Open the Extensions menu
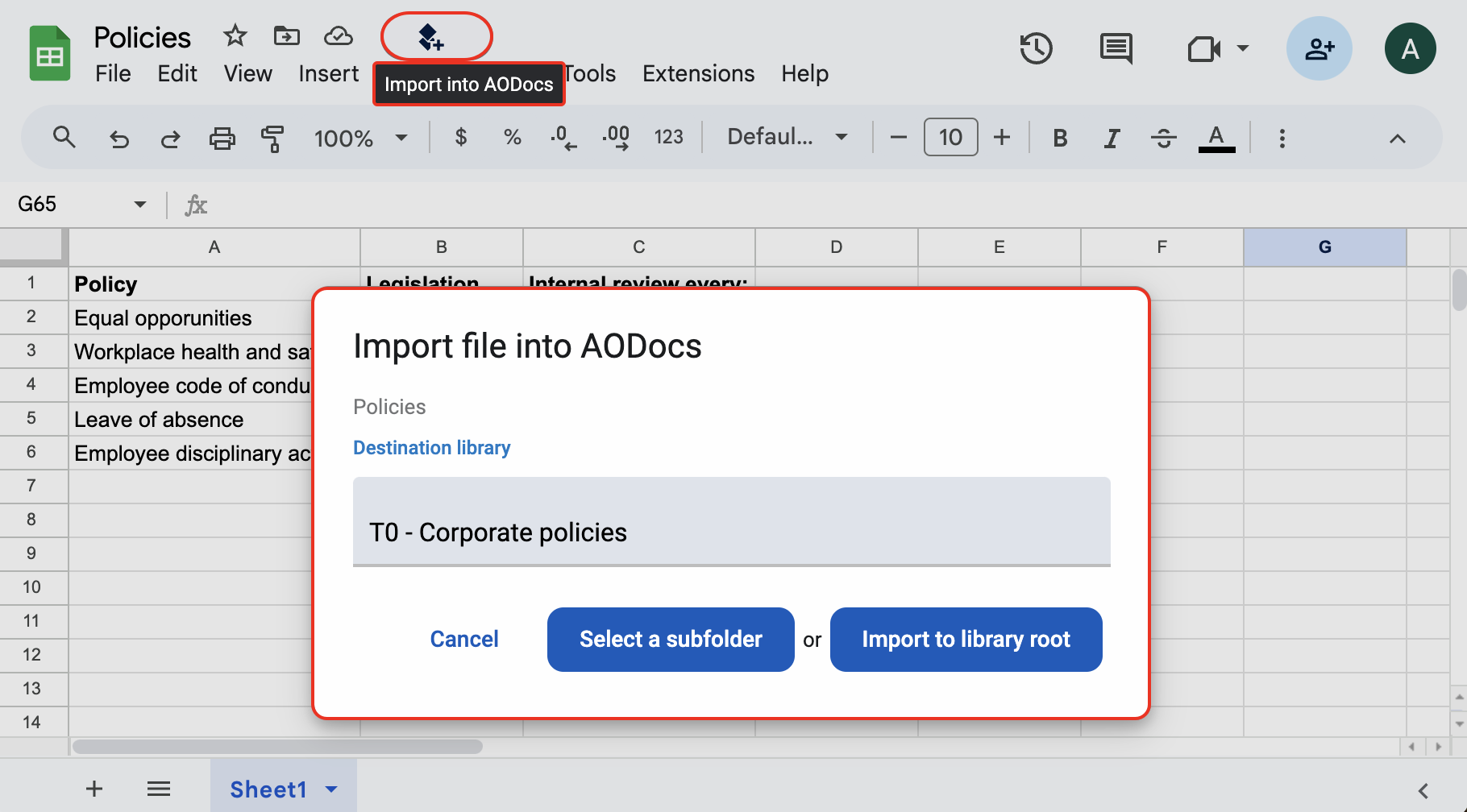The image size is (1467, 812). coord(698,73)
